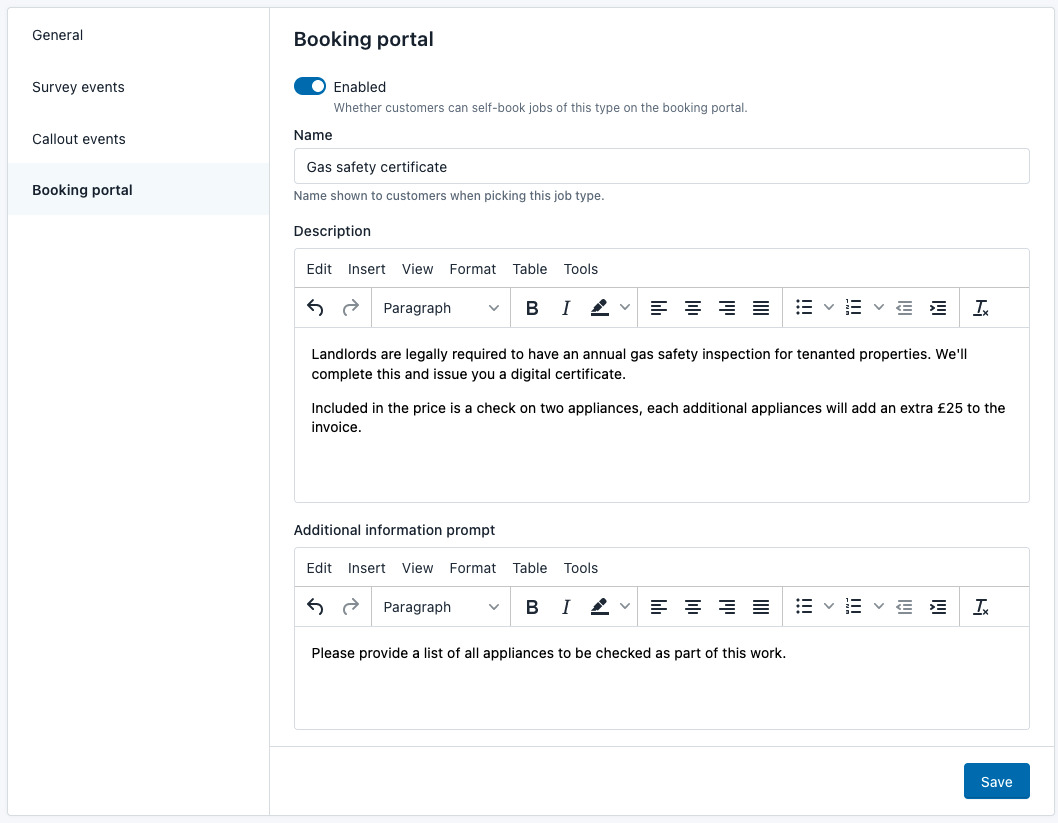Screen dimensions: 1058x823
Task: Center align text in Description editor
Action: (692, 308)
